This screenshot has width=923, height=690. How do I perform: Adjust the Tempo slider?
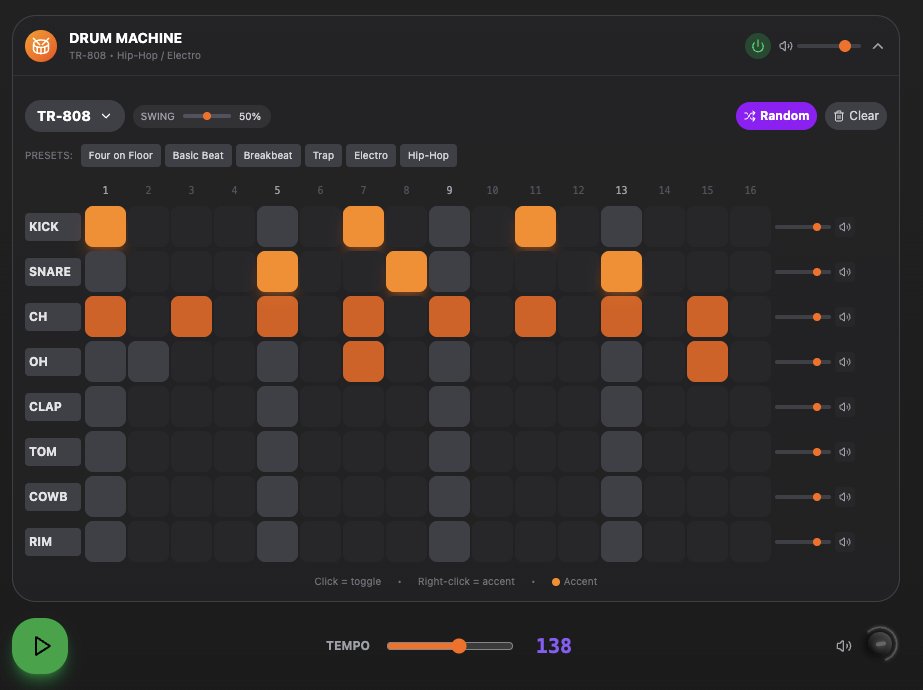[450, 646]
